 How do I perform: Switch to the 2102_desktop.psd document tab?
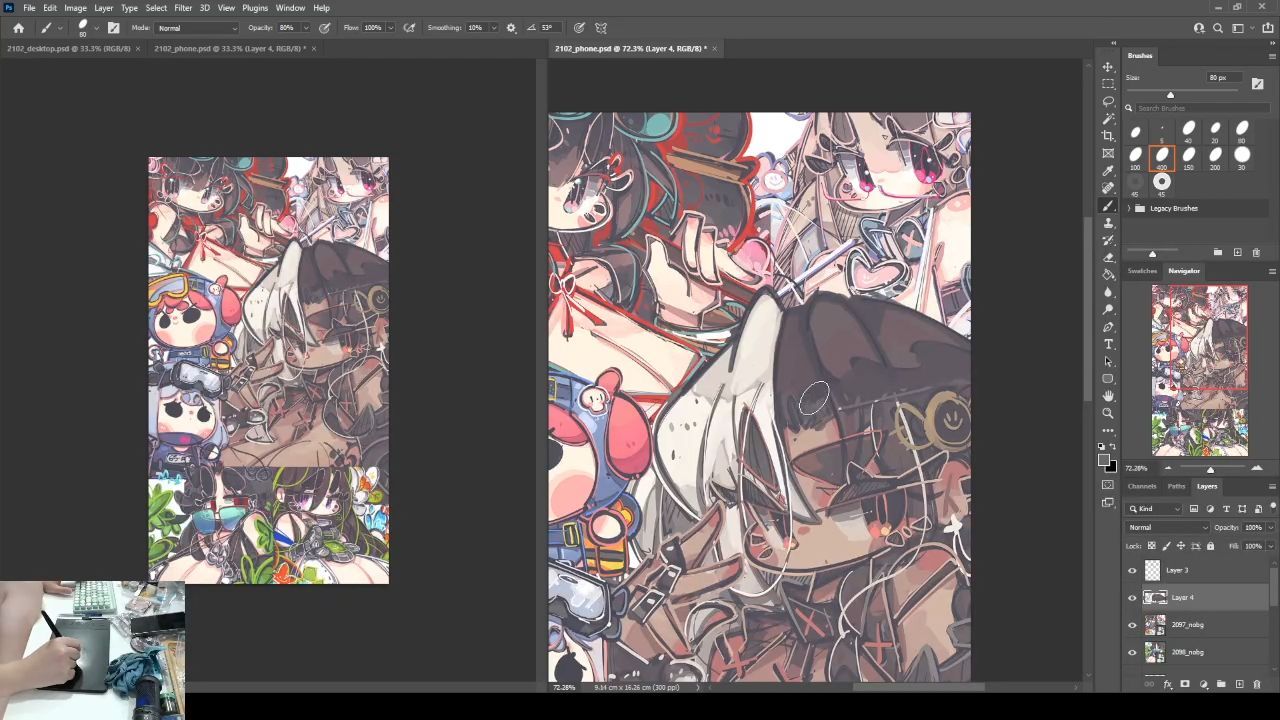tap(67, 49)
